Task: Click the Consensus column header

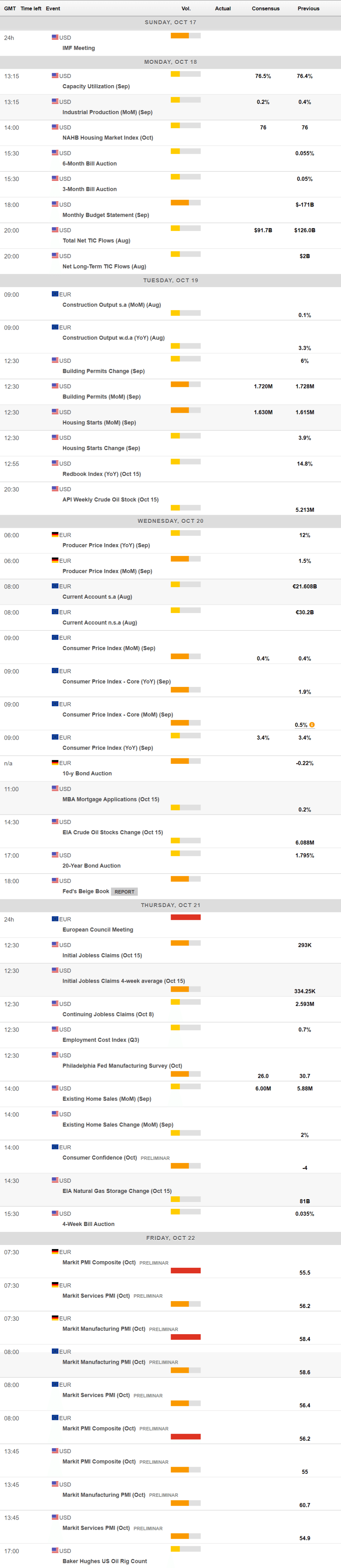Action: coord(266,8)
